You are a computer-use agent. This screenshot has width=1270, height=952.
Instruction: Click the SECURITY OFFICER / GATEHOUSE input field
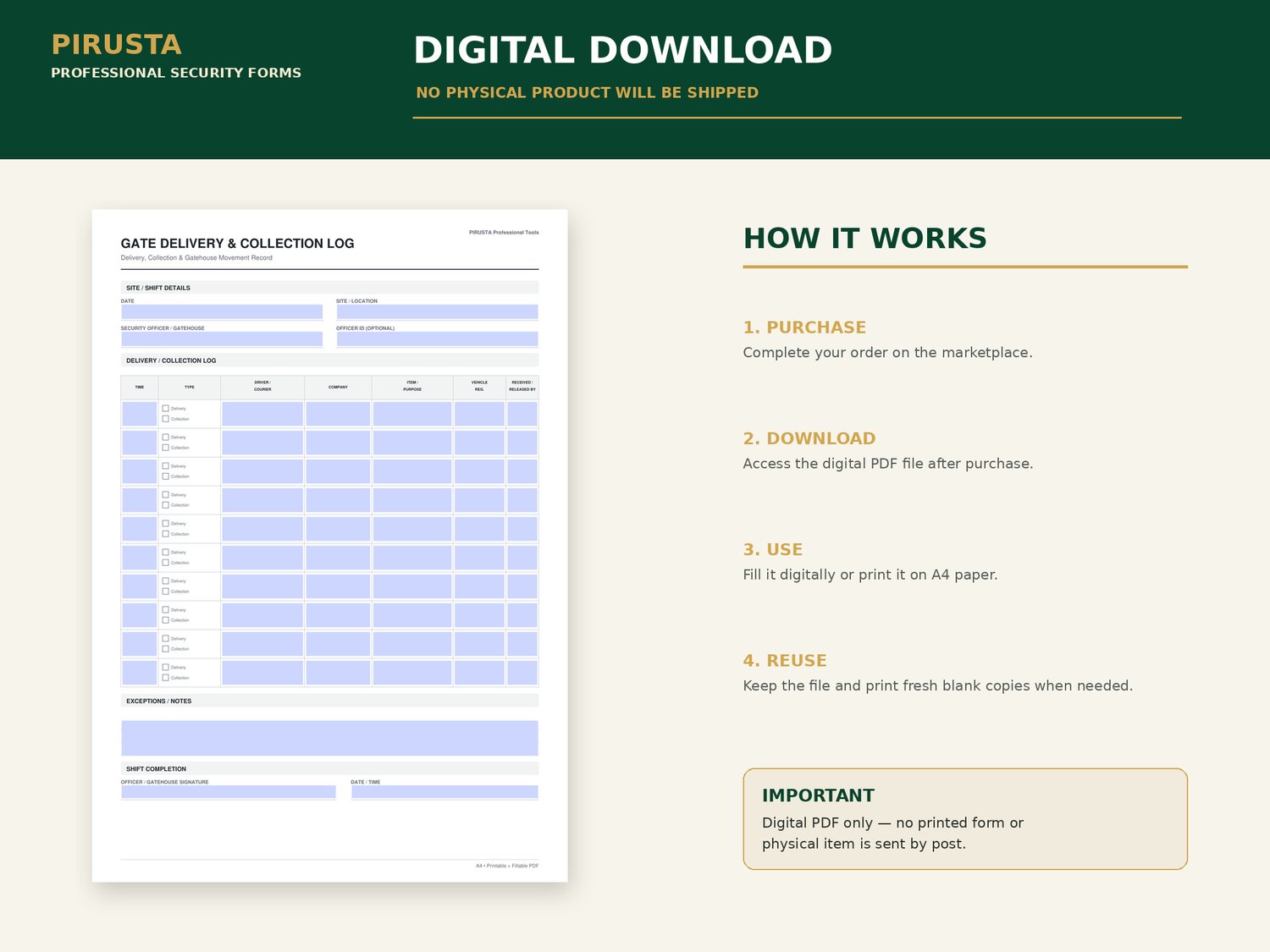(x=222, y=339)
